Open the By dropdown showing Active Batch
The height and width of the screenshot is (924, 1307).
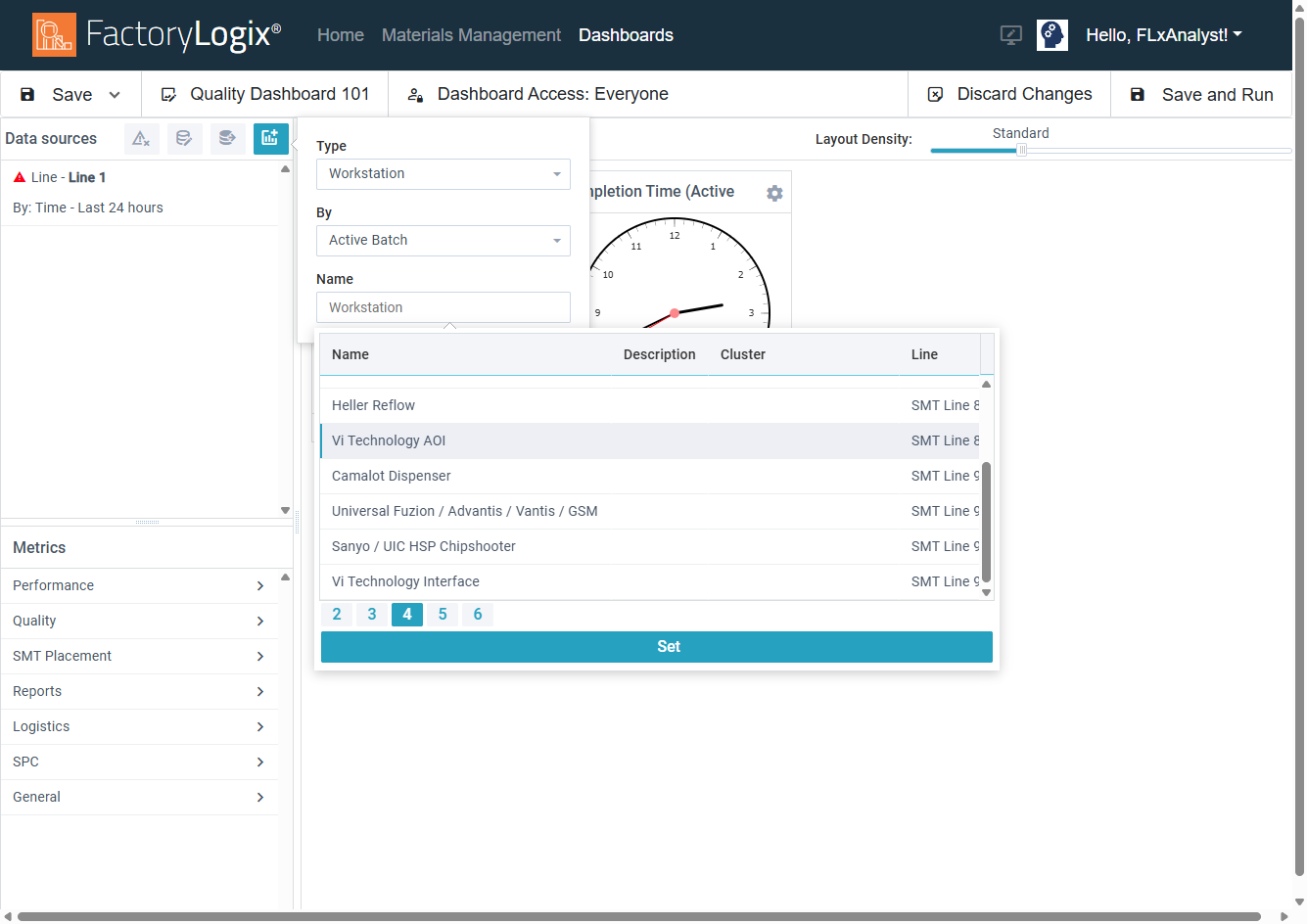click(x=443, y=240)
